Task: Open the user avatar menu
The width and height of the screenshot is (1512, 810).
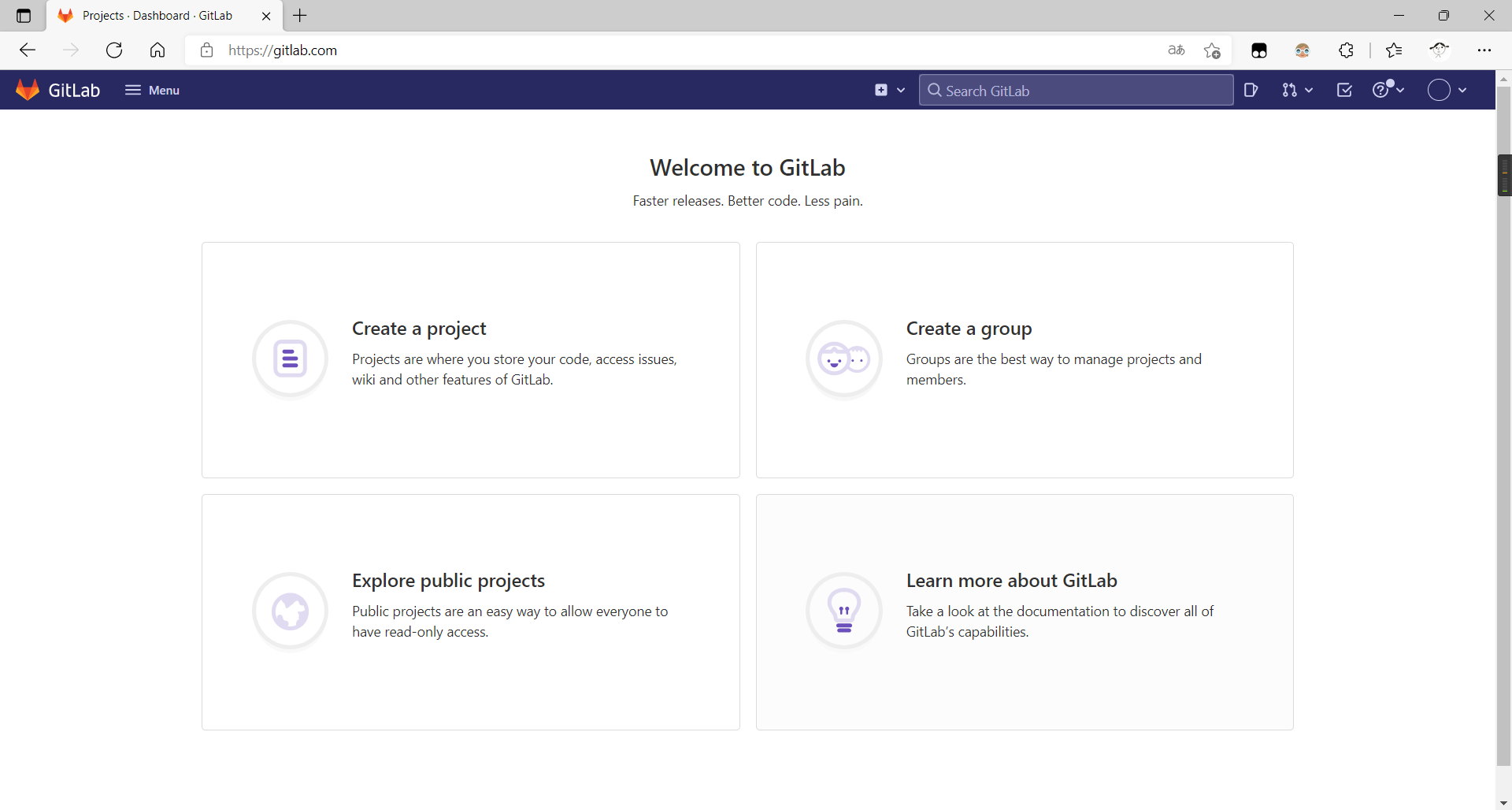Action: pyautogui.click(x=1447, y=90)
